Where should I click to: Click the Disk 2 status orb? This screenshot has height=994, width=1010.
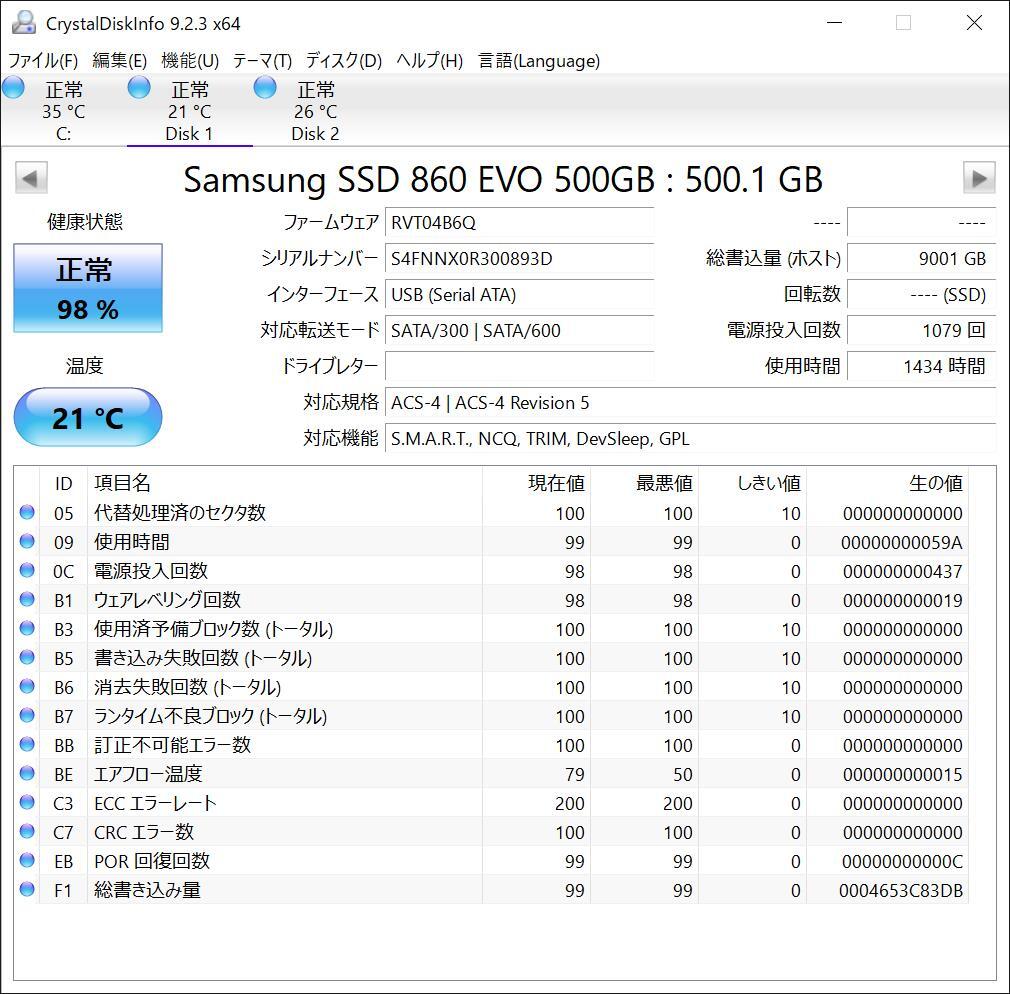[265, 88]
